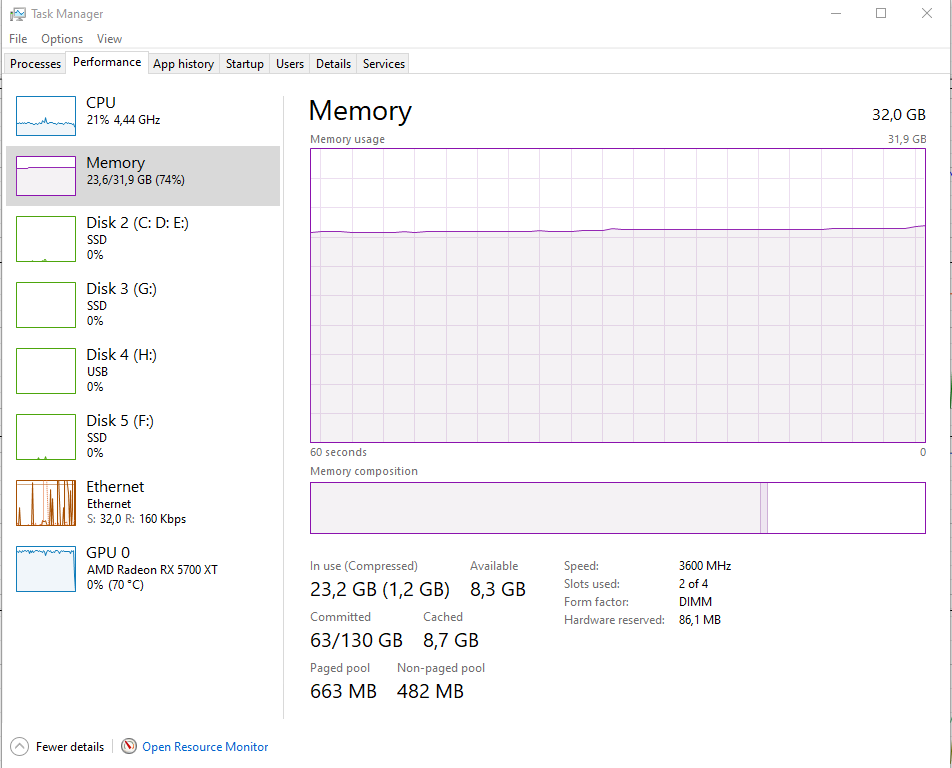Click the Memory composition bar
Viewport: 952px width, 768px height.
(x=617, y=508)
